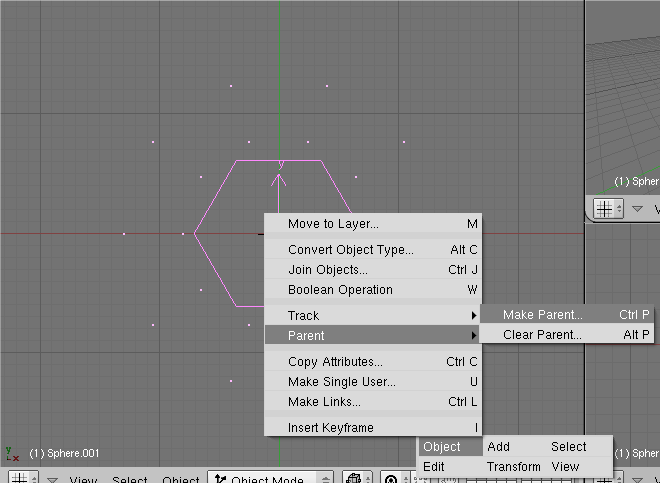Image resolution: width=660 pixels, height=483 pixels.
Task: Select Transform in the toolbox popup
Action: [513, 467]
